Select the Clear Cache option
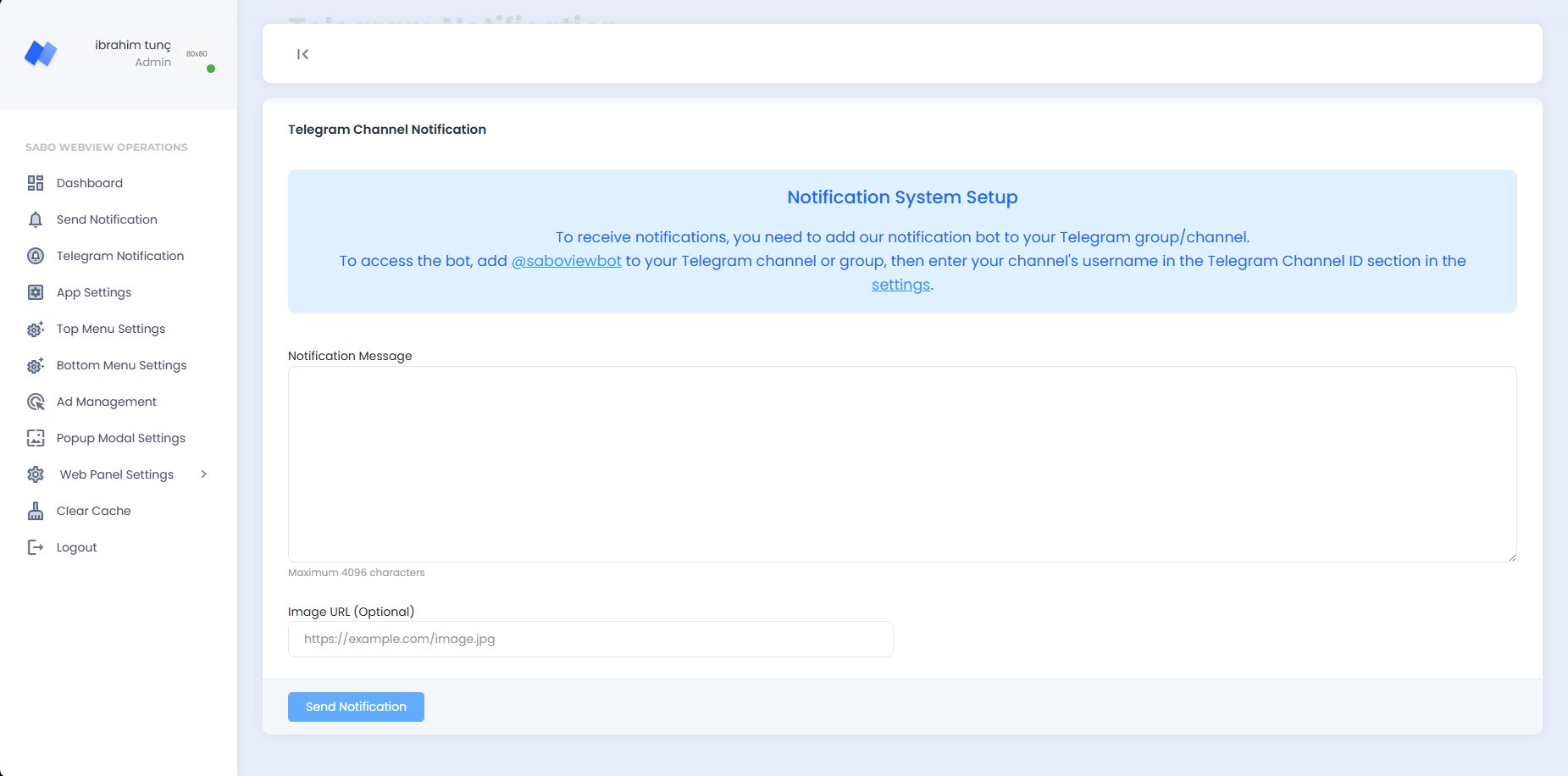Viewport: 1568px width, 776px height. (x=93, y=511)
